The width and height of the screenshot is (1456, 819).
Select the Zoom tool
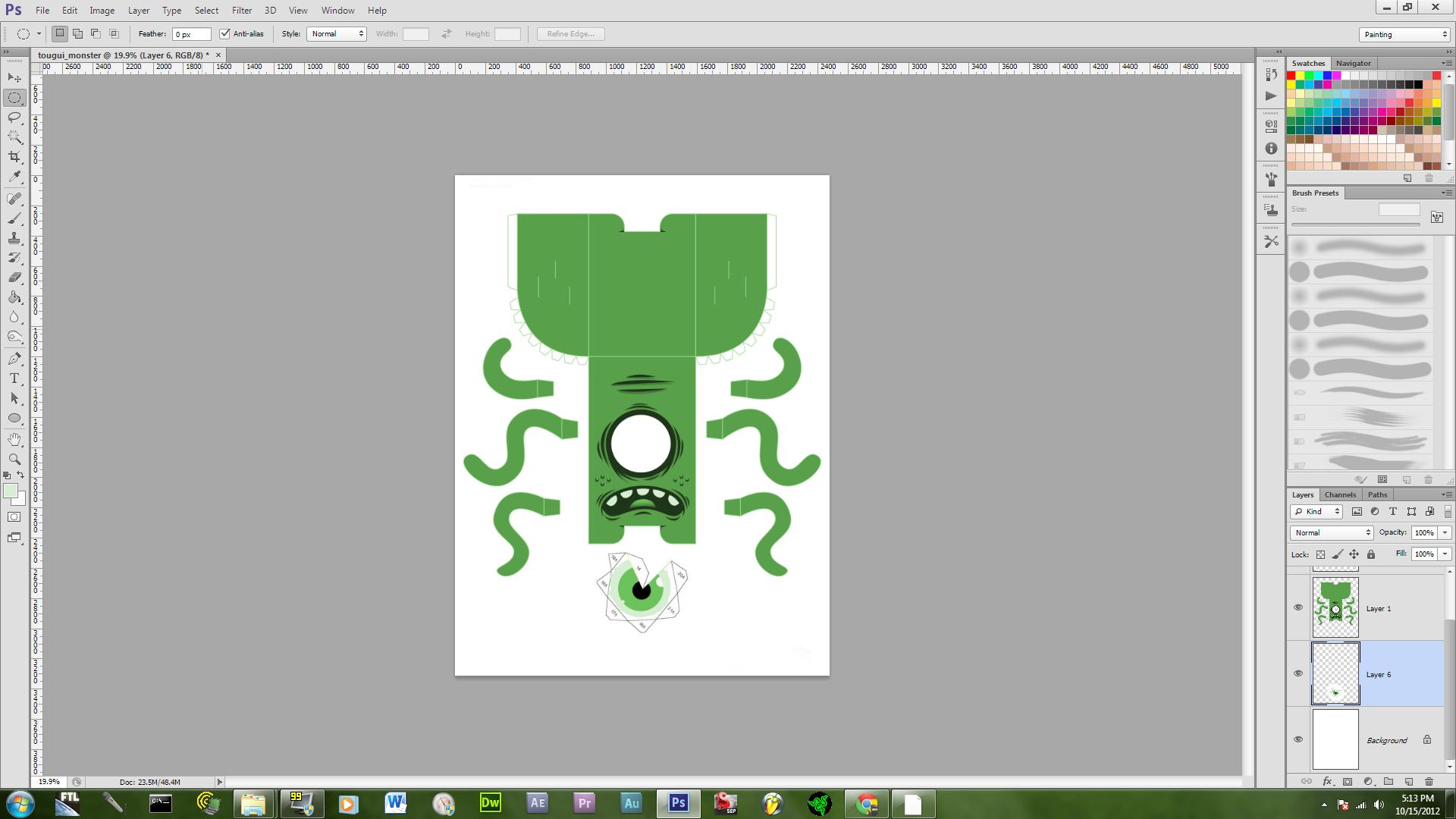coord(14,460)
